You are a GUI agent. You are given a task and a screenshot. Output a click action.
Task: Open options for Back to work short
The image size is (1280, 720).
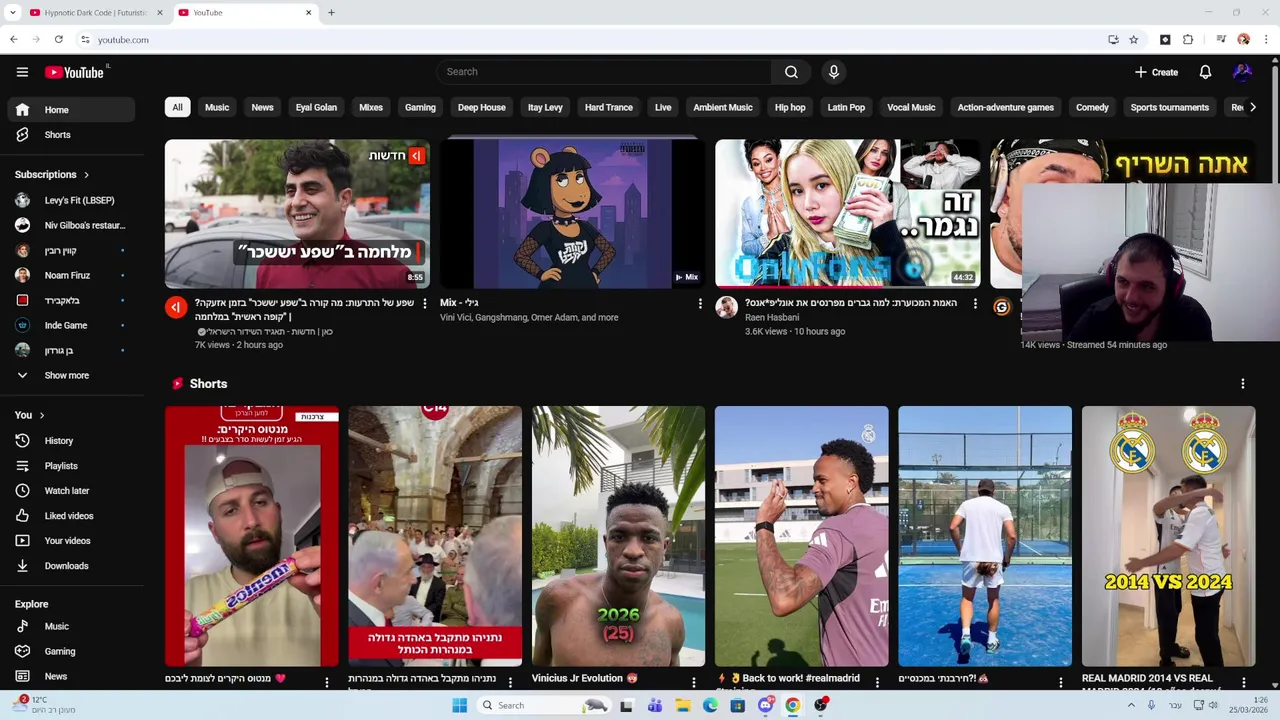pyautogui.click(x=877, y=682)
